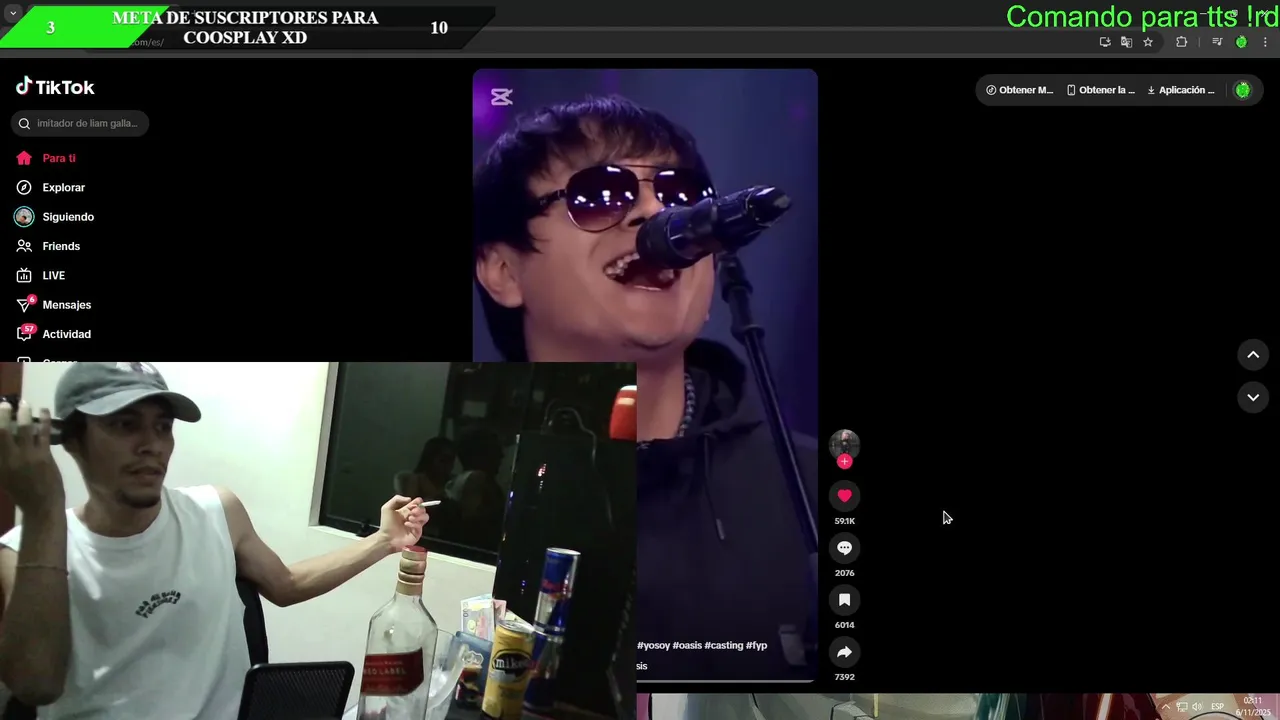Click the Siguiendo avatar icon
Image resolution: width=1280 pixels, height=720 pixels.
click(24, 217)
